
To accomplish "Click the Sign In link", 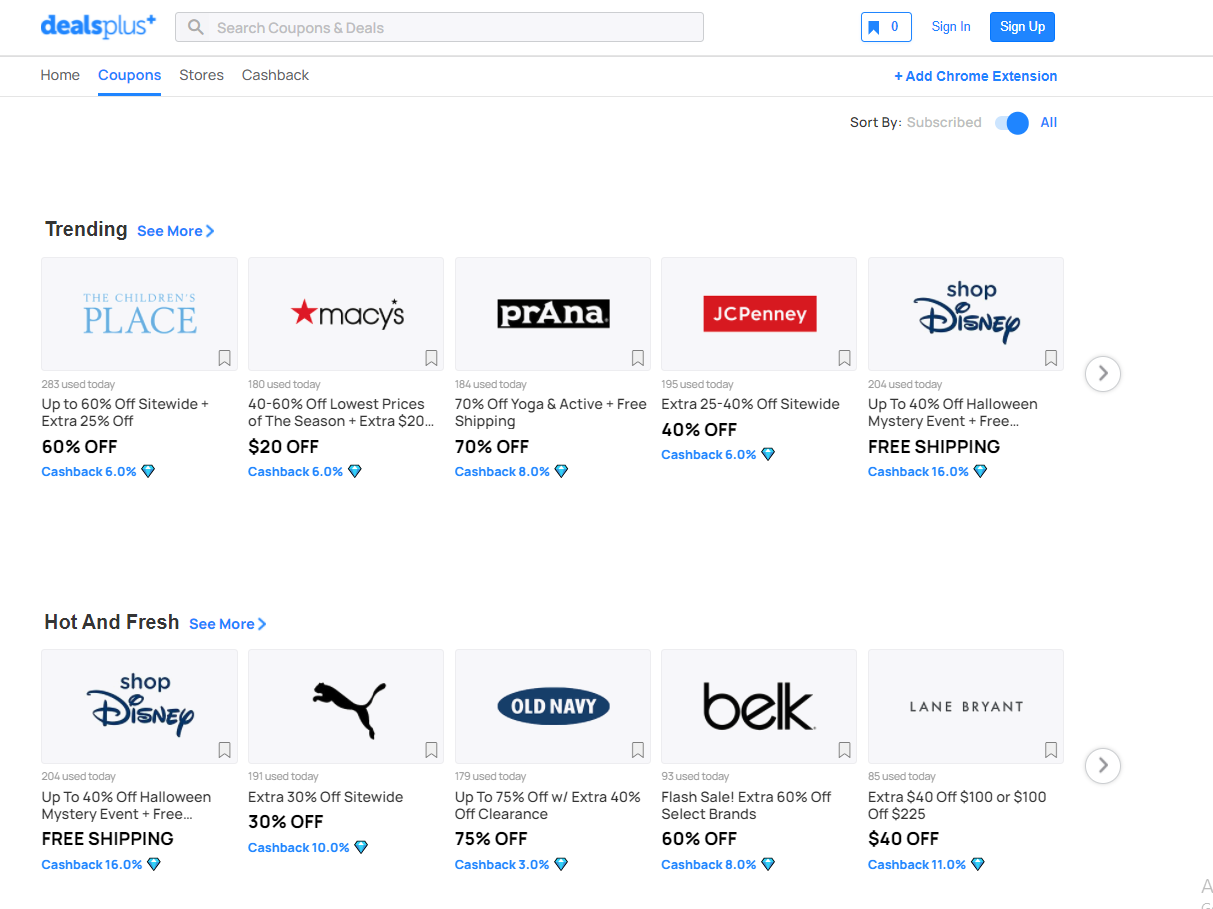I will 951,27.
